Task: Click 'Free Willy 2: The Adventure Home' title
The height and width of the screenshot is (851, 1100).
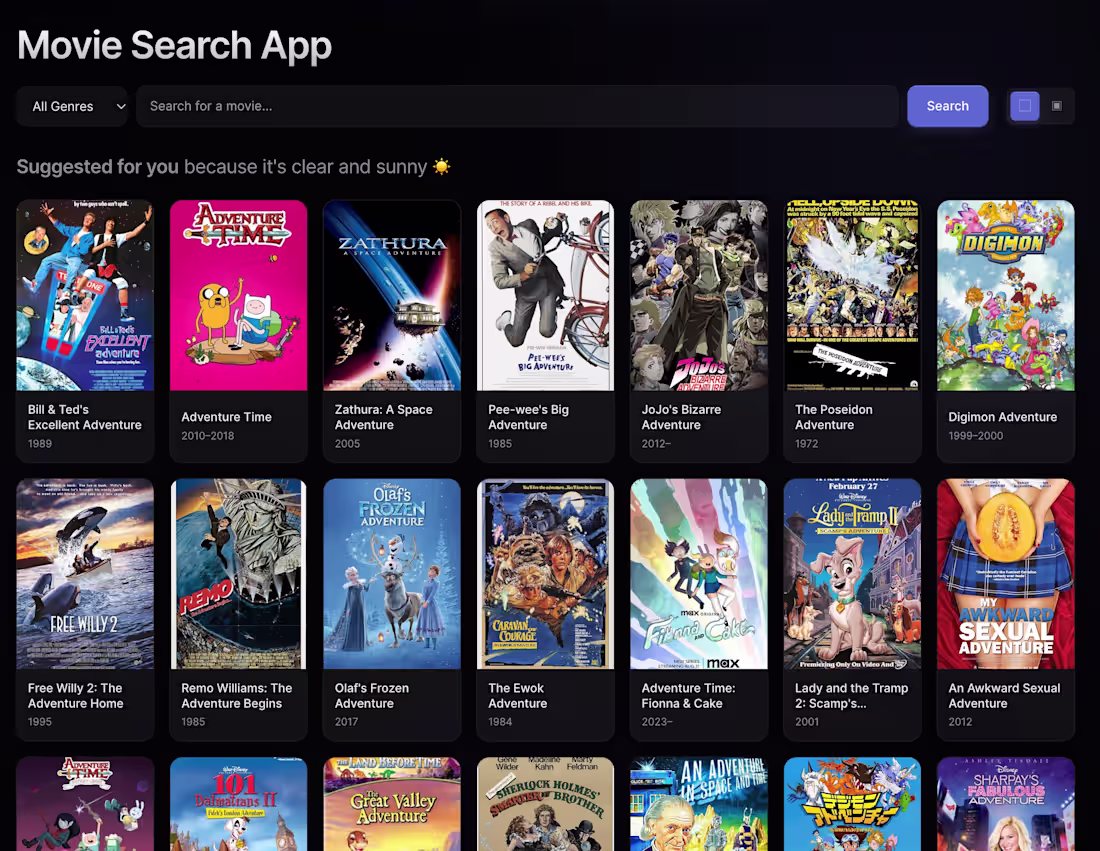Action: 76,696
